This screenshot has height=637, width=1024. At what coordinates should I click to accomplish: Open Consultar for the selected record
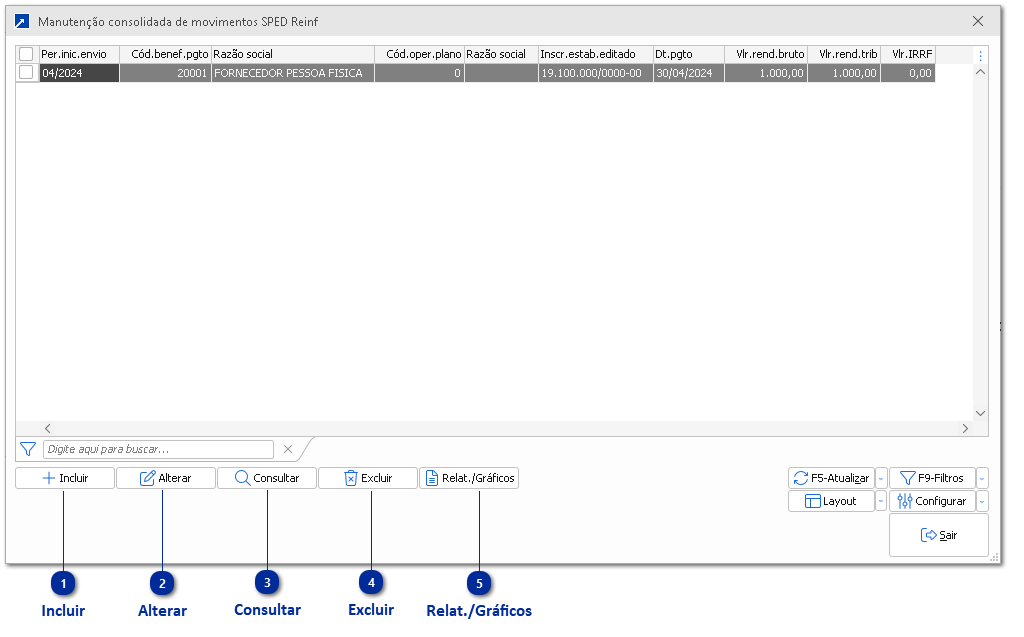[x=267, y=478]
